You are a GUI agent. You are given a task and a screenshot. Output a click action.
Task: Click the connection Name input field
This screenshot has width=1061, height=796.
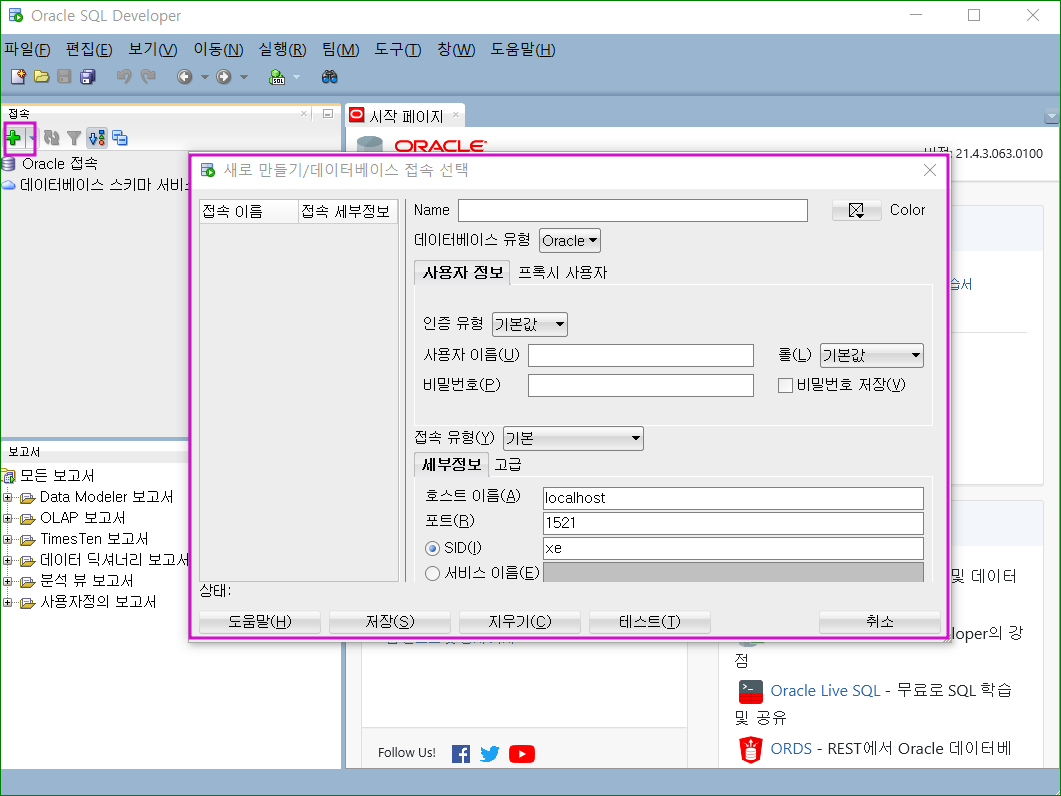(x=633, y=211)
